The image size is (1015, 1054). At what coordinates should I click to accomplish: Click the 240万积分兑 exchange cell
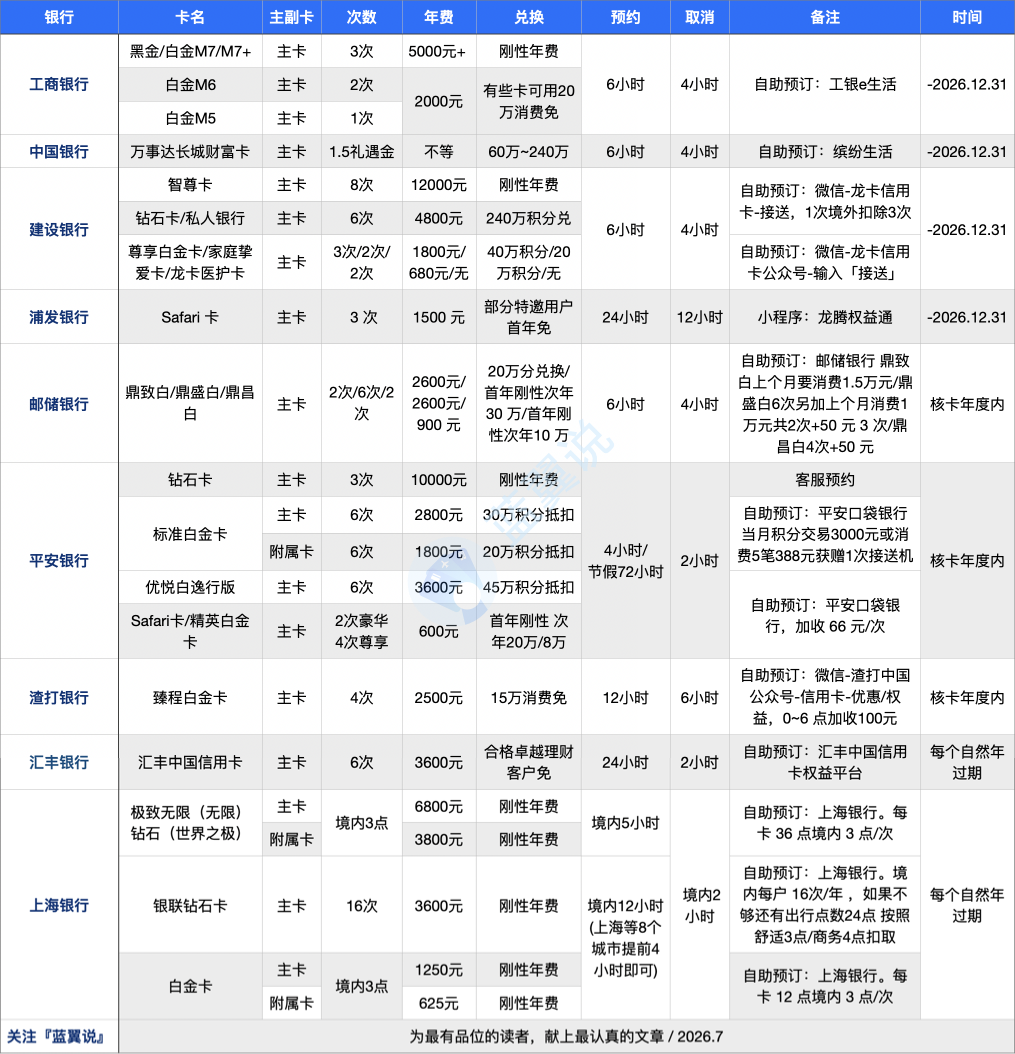point(529,218)
